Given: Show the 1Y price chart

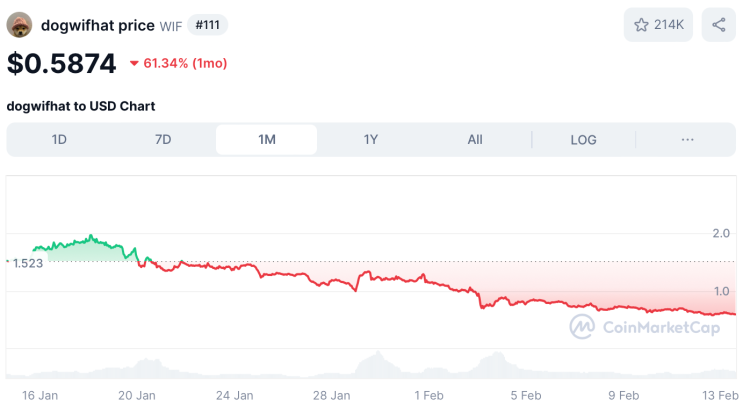Looking at the screenshot, I should 371,140.
